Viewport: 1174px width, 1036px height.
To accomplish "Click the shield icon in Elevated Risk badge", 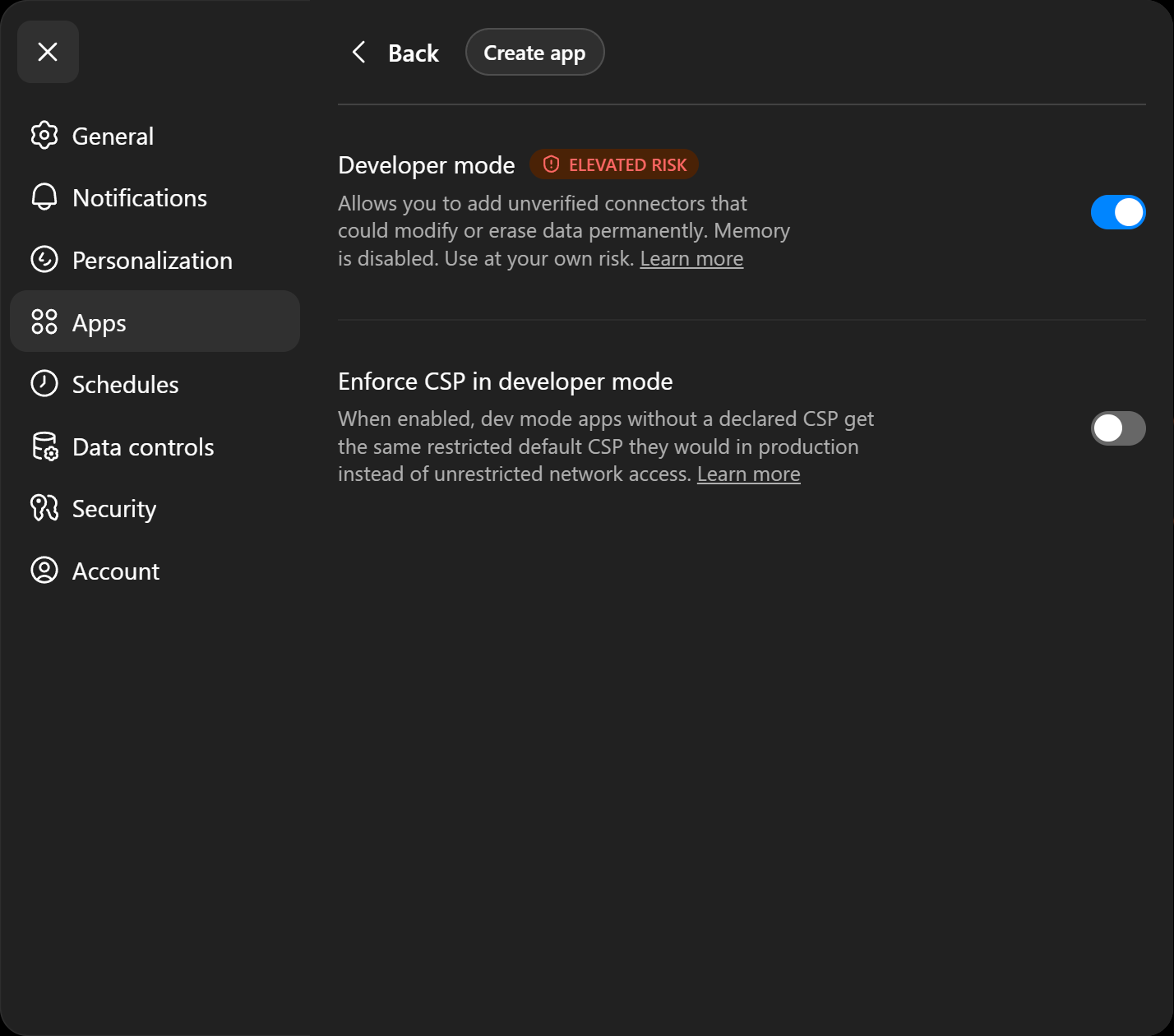I will 552,164.
